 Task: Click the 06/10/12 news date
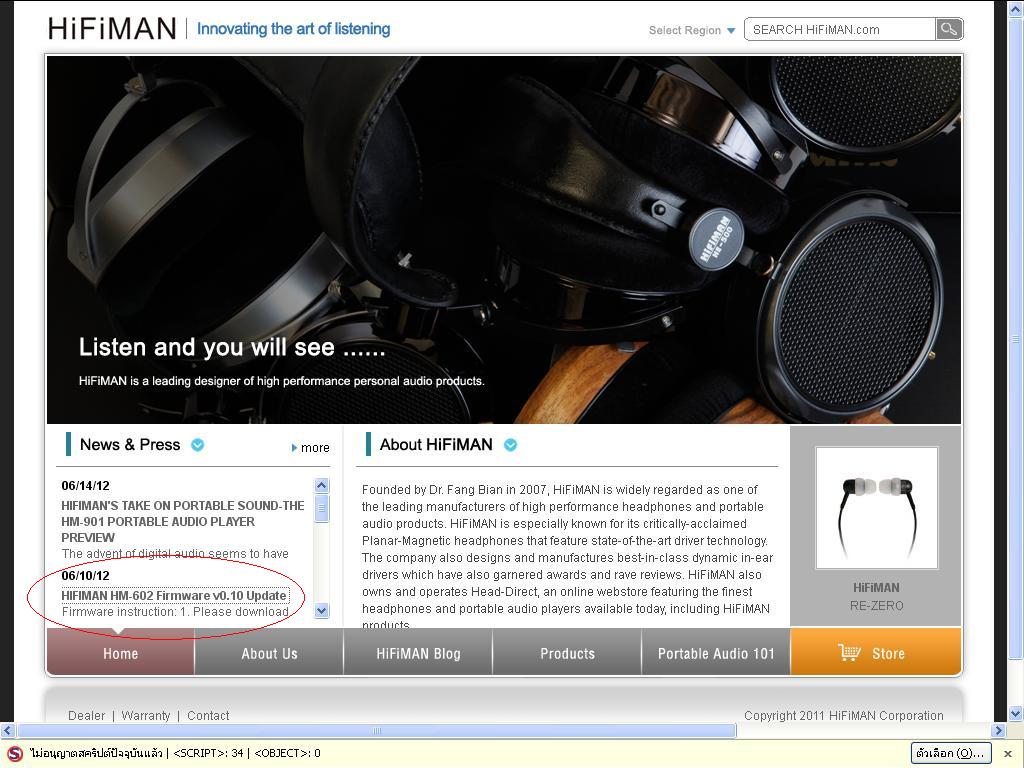pos(86,575)
